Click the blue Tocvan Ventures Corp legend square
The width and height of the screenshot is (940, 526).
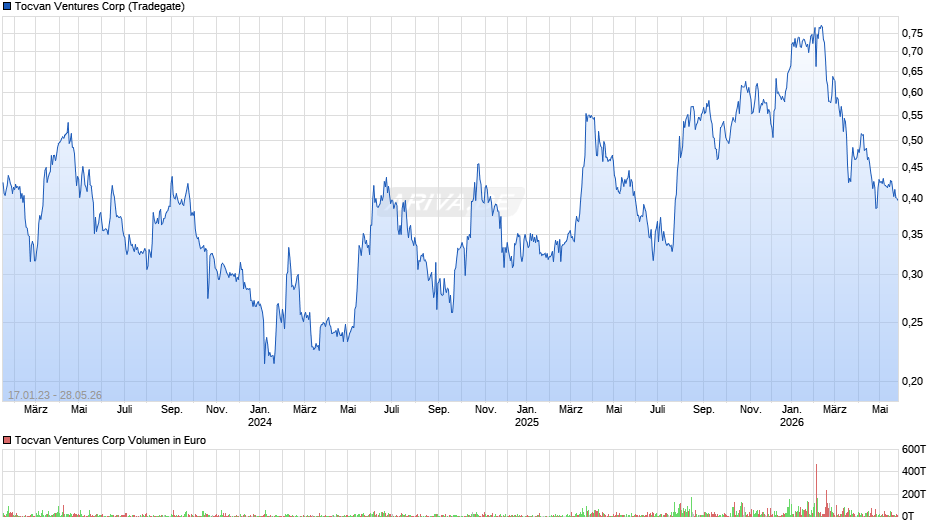(x=7, y=7)
